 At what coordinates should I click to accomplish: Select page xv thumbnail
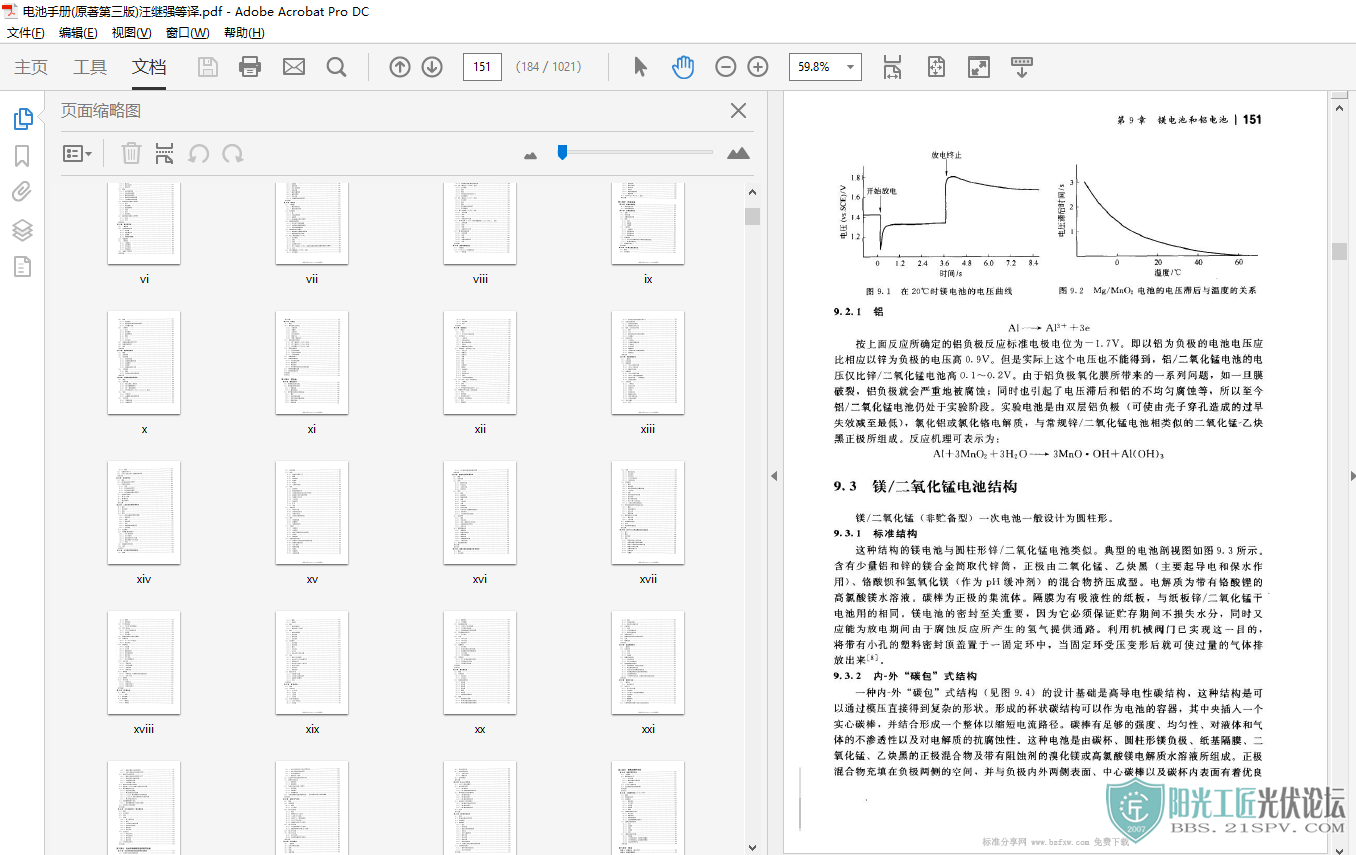pyautogui.click(x=312, y=512)
